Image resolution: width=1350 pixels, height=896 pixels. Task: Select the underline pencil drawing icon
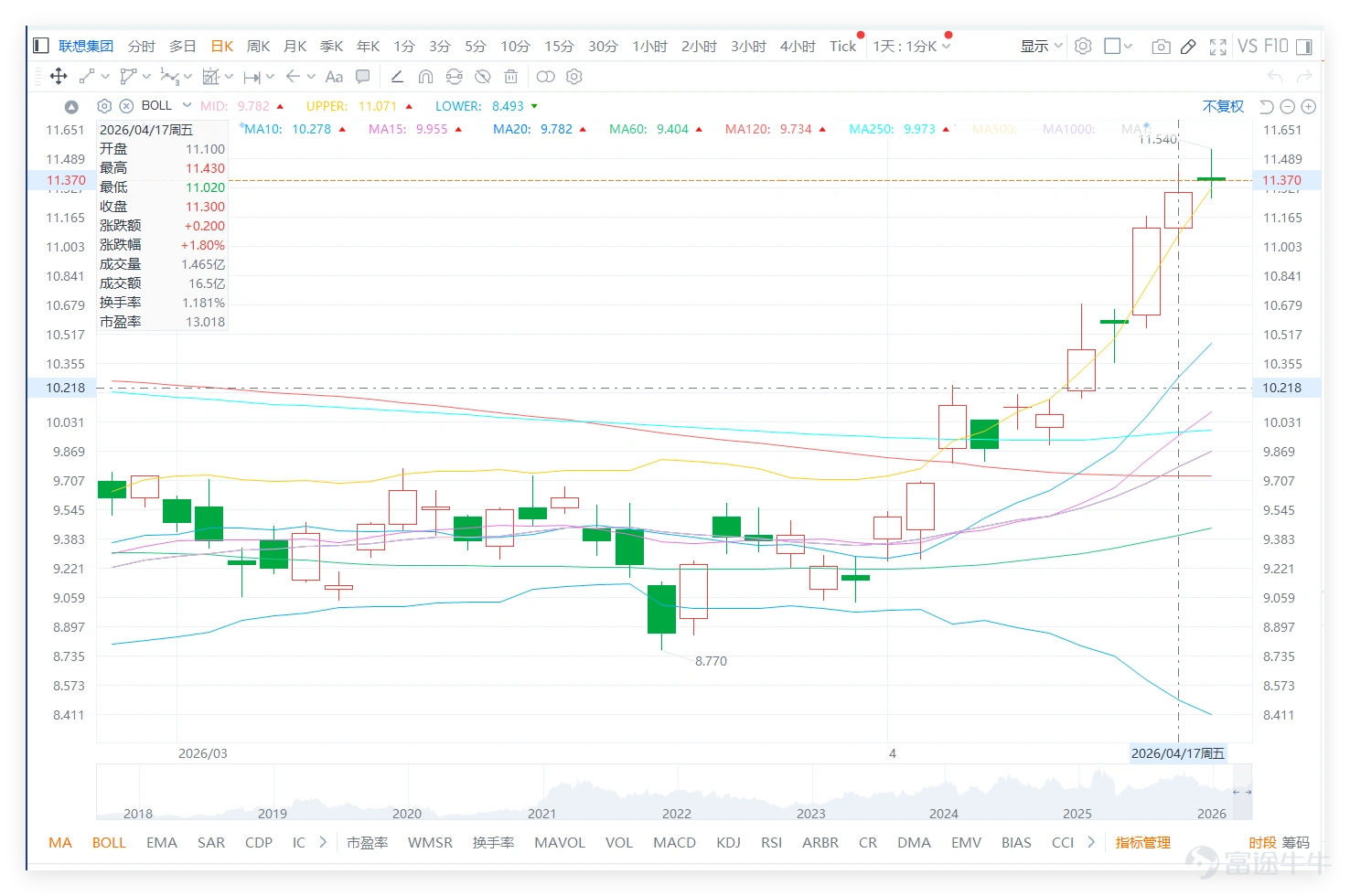[397, 77]
